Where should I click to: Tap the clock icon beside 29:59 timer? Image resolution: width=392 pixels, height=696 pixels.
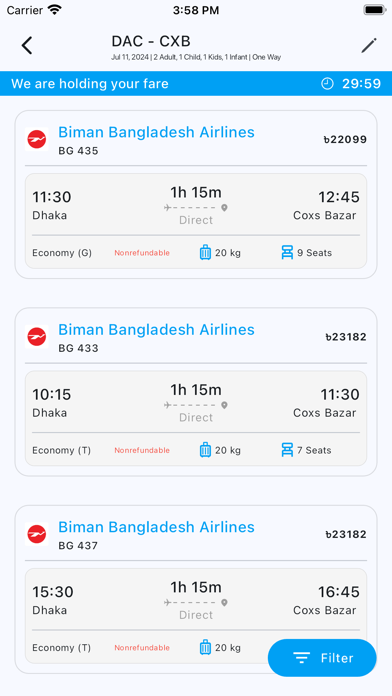(327, 83)
